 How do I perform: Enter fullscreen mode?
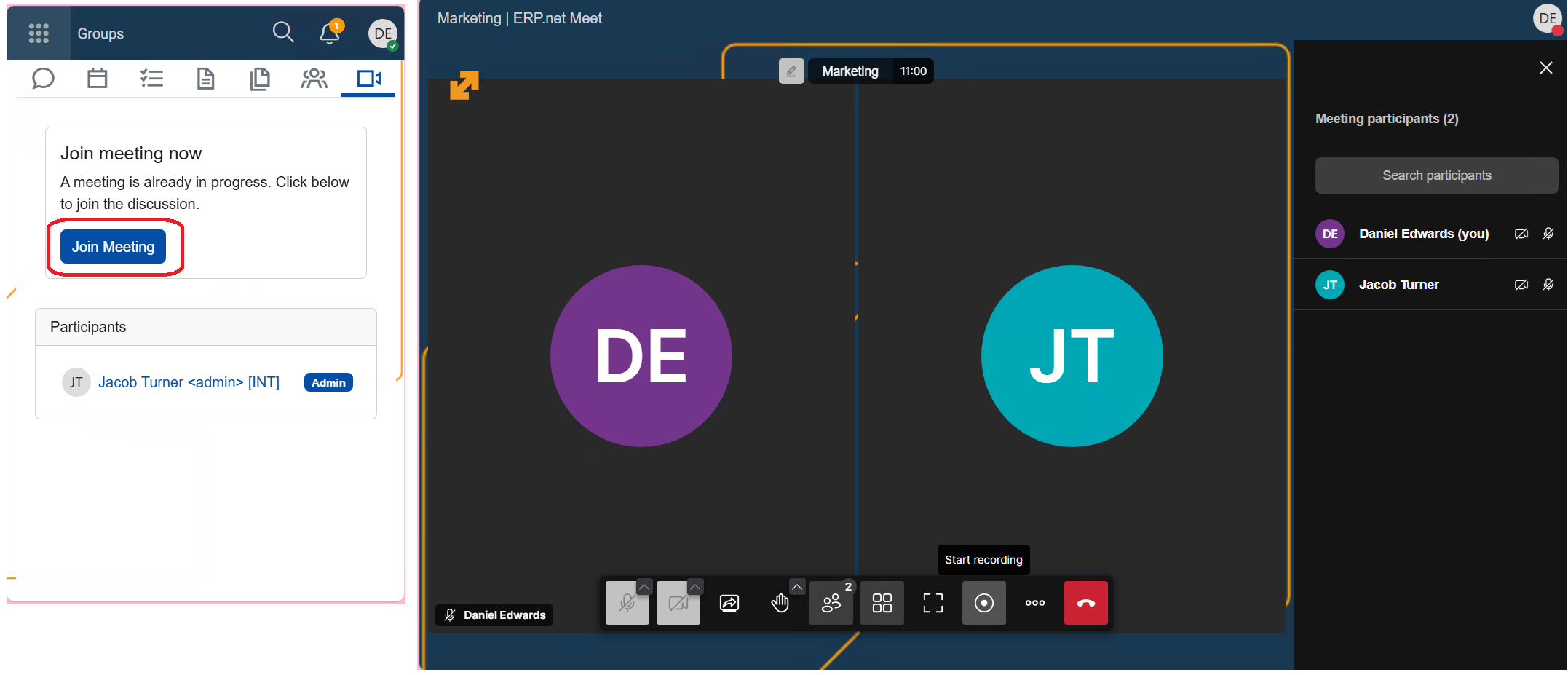click(933, 603)
